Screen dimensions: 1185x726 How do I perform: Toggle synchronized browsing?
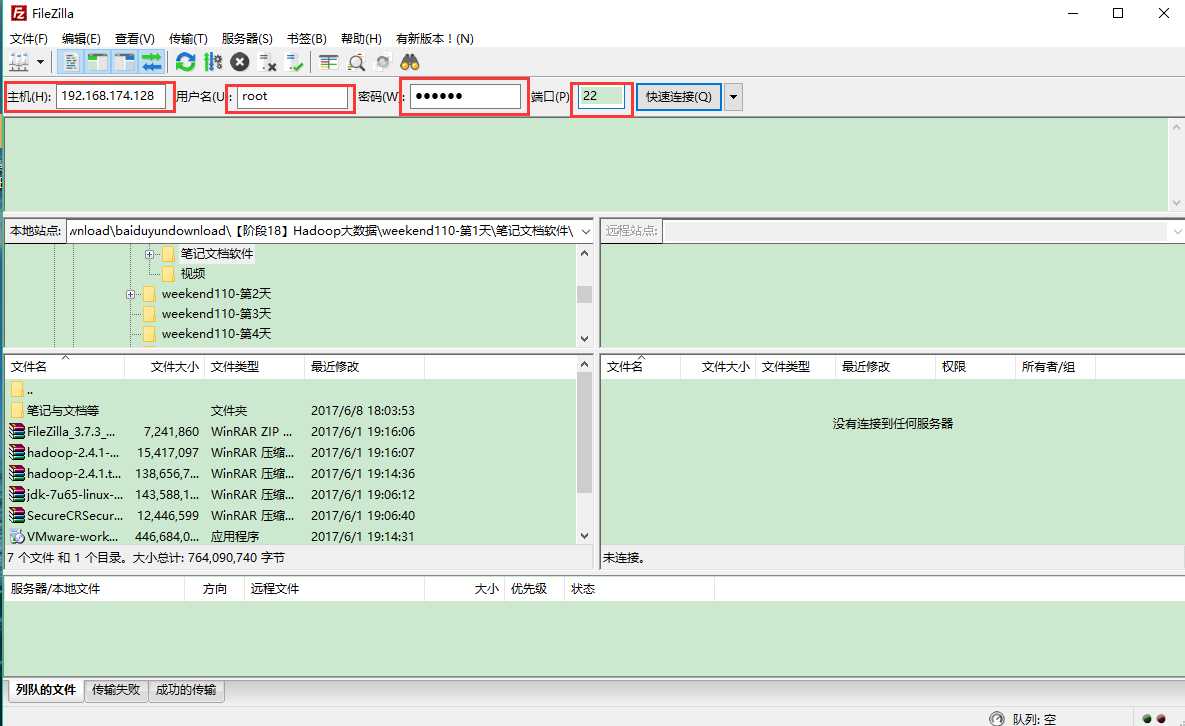(x=383, y=62)
